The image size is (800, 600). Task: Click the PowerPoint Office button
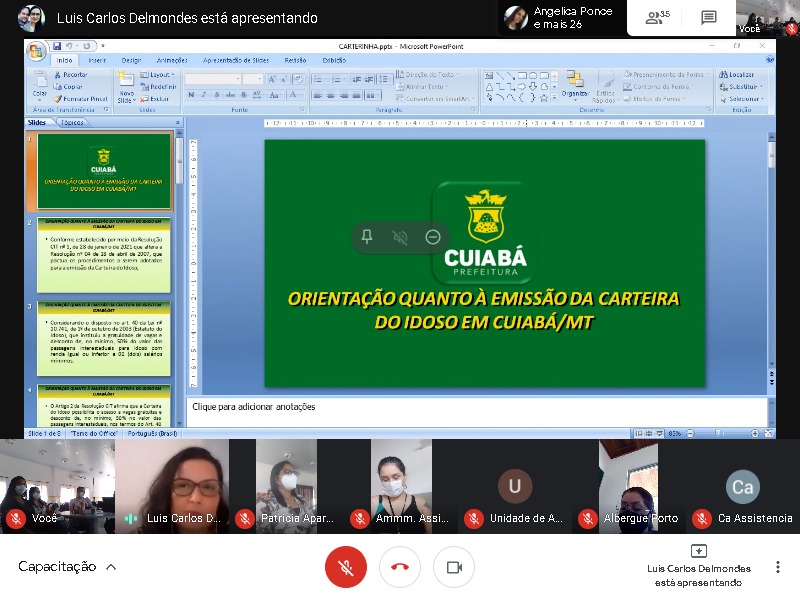coord(36,51)
